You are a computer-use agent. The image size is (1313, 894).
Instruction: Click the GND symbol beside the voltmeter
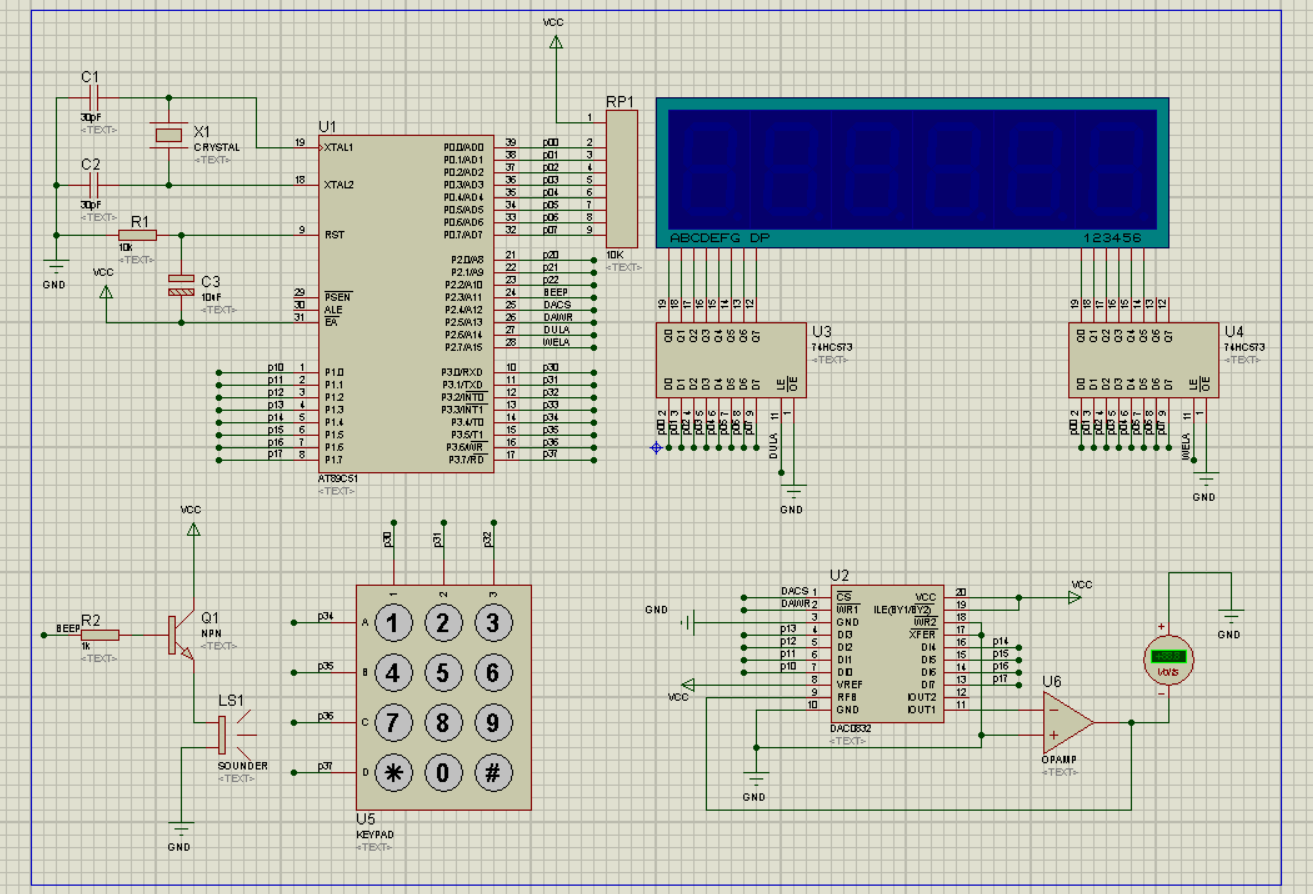1231,616
